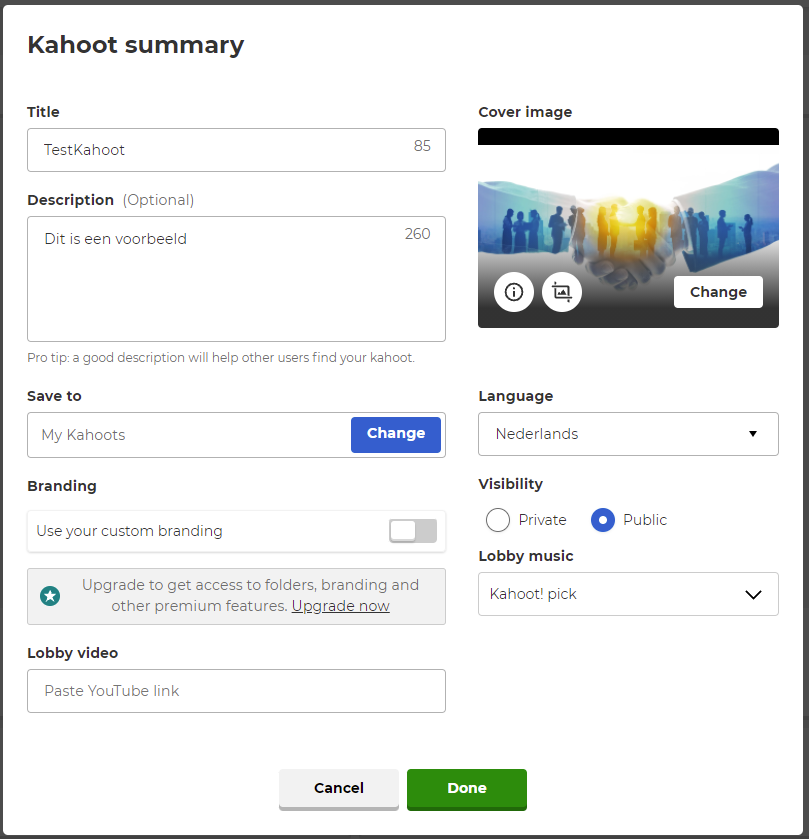This screenshot has width=809, height=839.
Task: Click the 'Lobby video' section label
Action: [x=73, y=653]
